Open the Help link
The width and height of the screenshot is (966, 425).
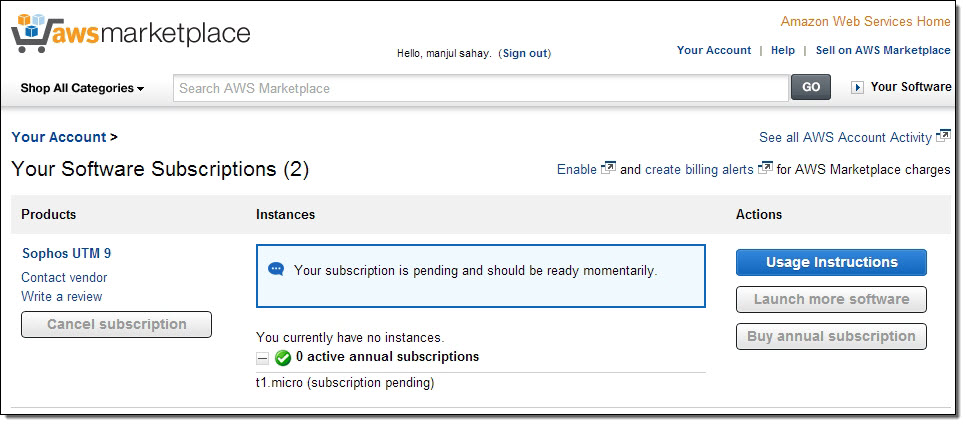tap(783, 51)
